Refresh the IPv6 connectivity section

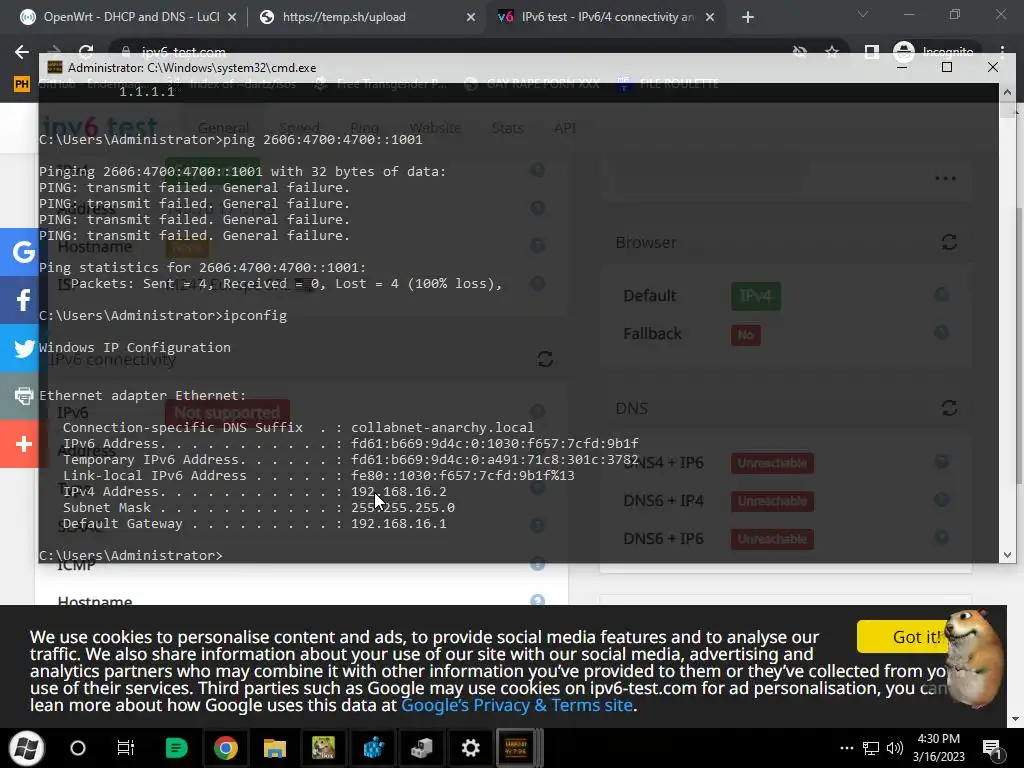pos(545,359)
